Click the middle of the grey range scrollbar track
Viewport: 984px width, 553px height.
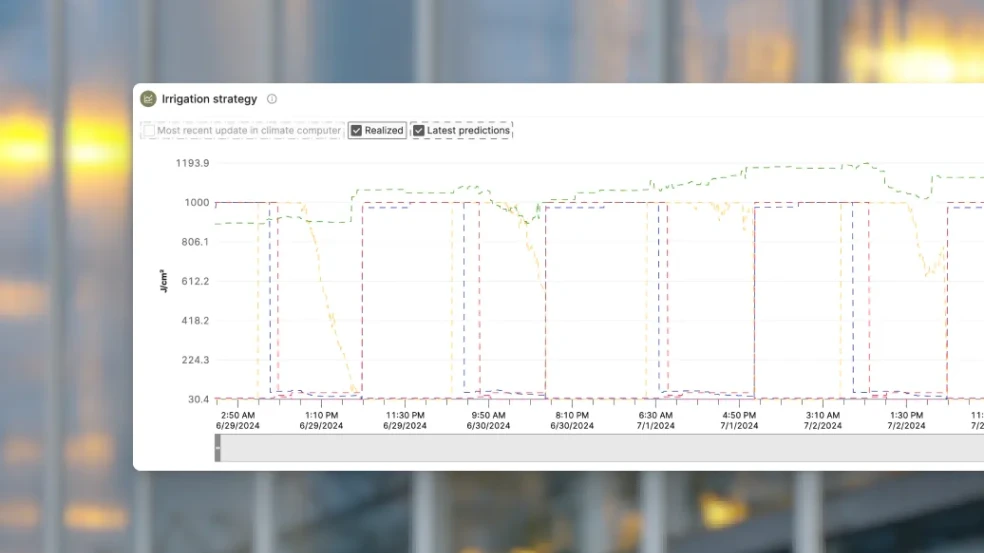pyautogui.click(x=600, y=448)
